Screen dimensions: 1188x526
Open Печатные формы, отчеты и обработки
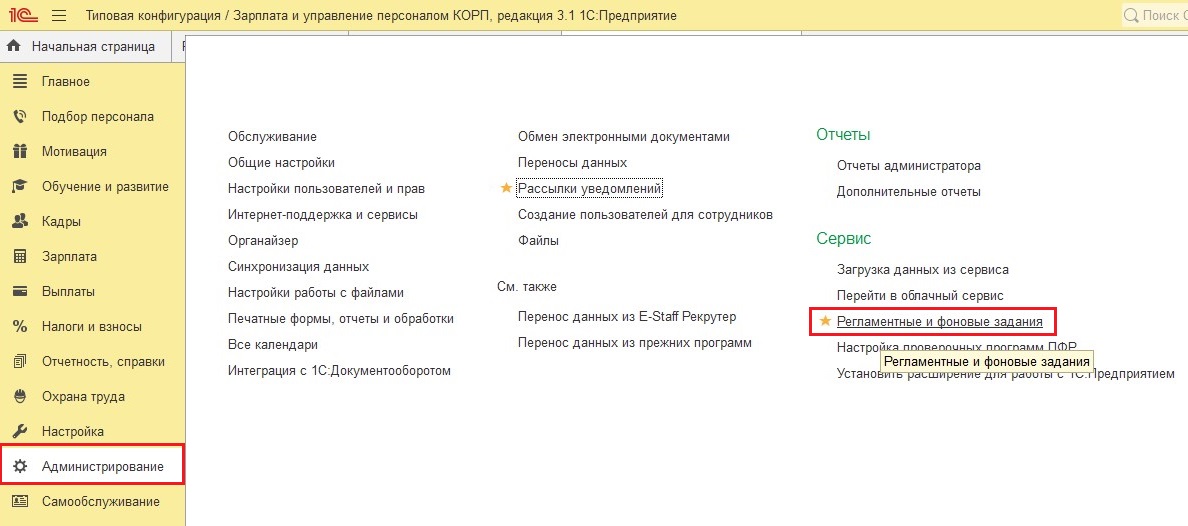(x=341, y=318)
